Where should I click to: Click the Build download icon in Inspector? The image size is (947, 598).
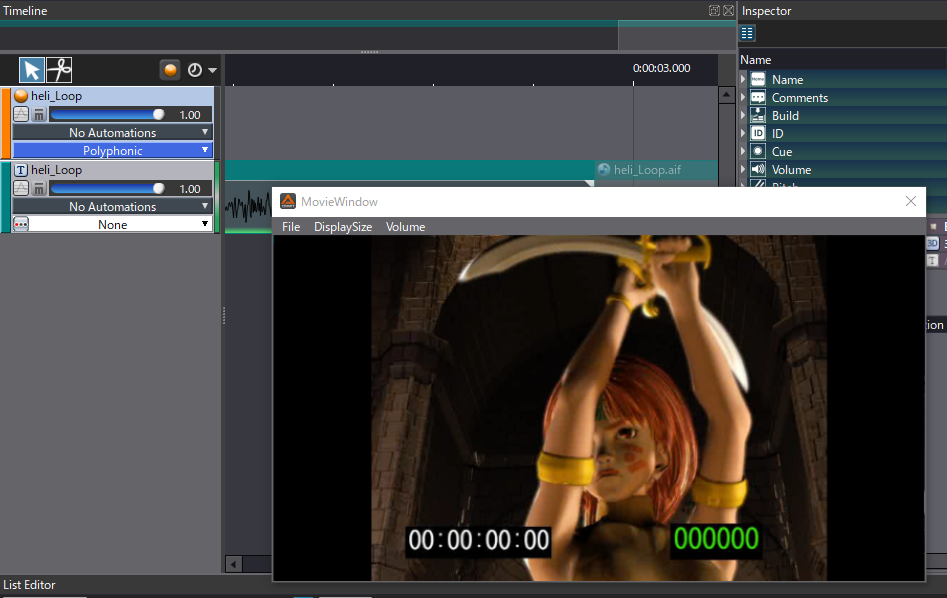(x=758, y=115)
